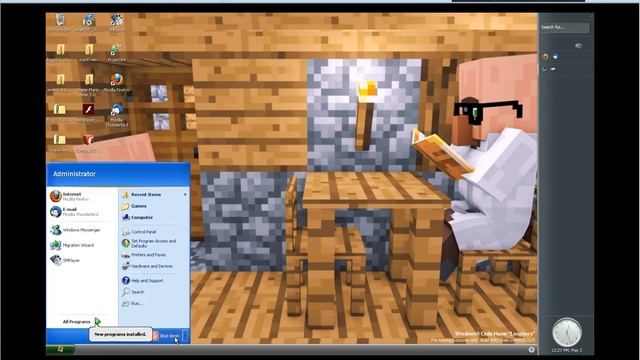Select green Hypercam-style shortcut above Firefox icon
The width and height of the screenshot is (640, 360).
pyautogui.click(x=116, y=53)
